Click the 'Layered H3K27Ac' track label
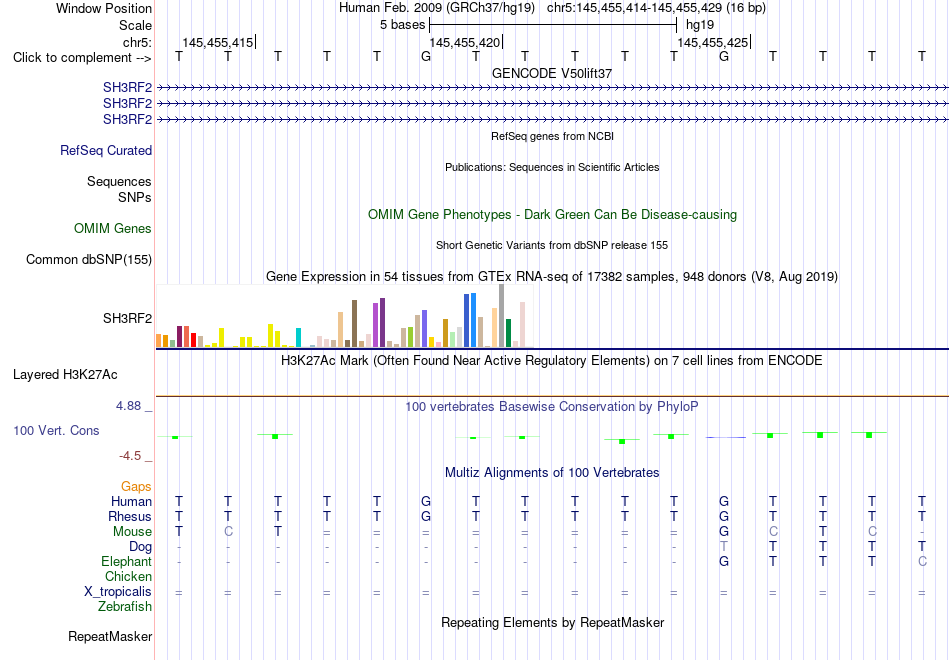 65,375
